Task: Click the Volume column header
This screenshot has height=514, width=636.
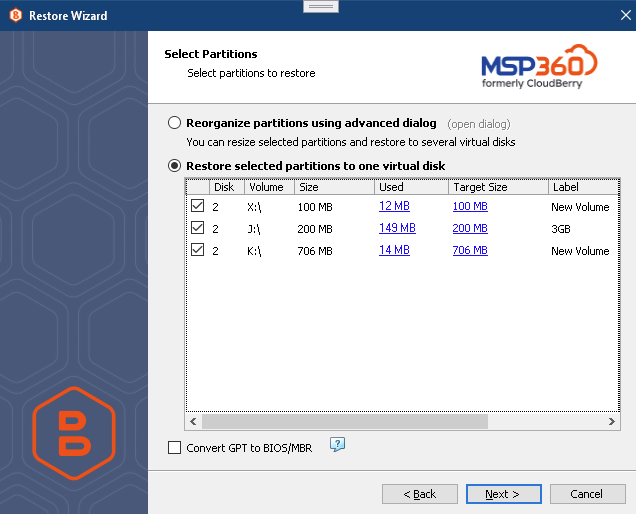Action: point(267,187)
